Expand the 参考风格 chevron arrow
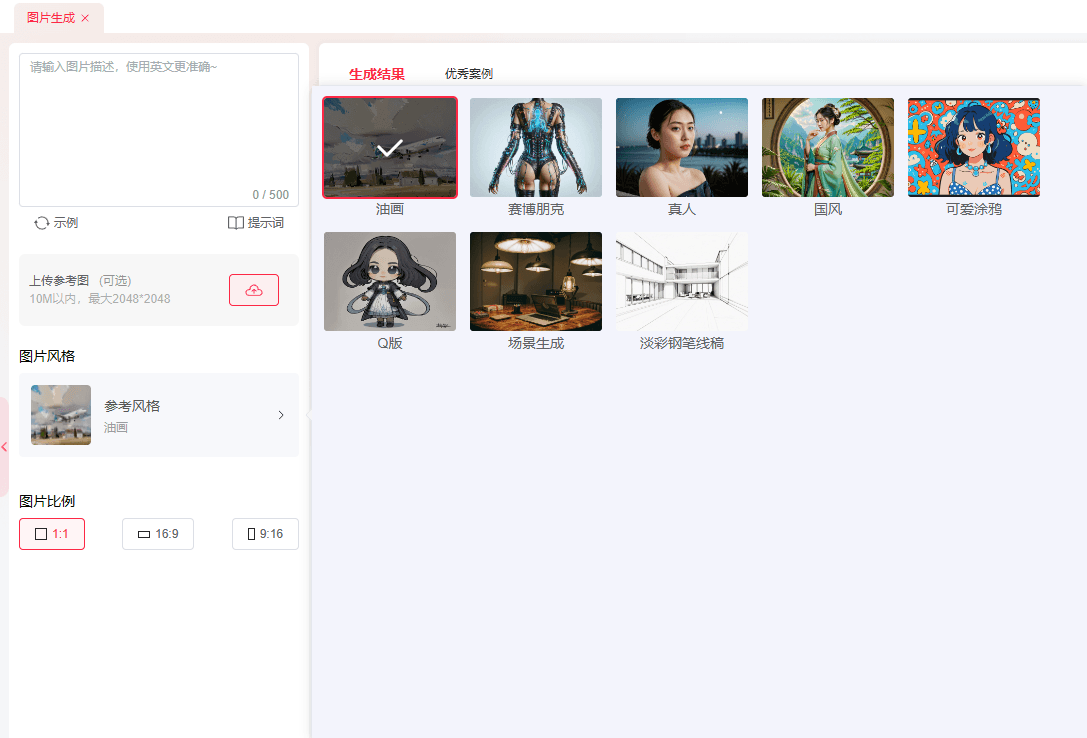Viewport: 1087px width, 738px height. [x=281, y=415]
